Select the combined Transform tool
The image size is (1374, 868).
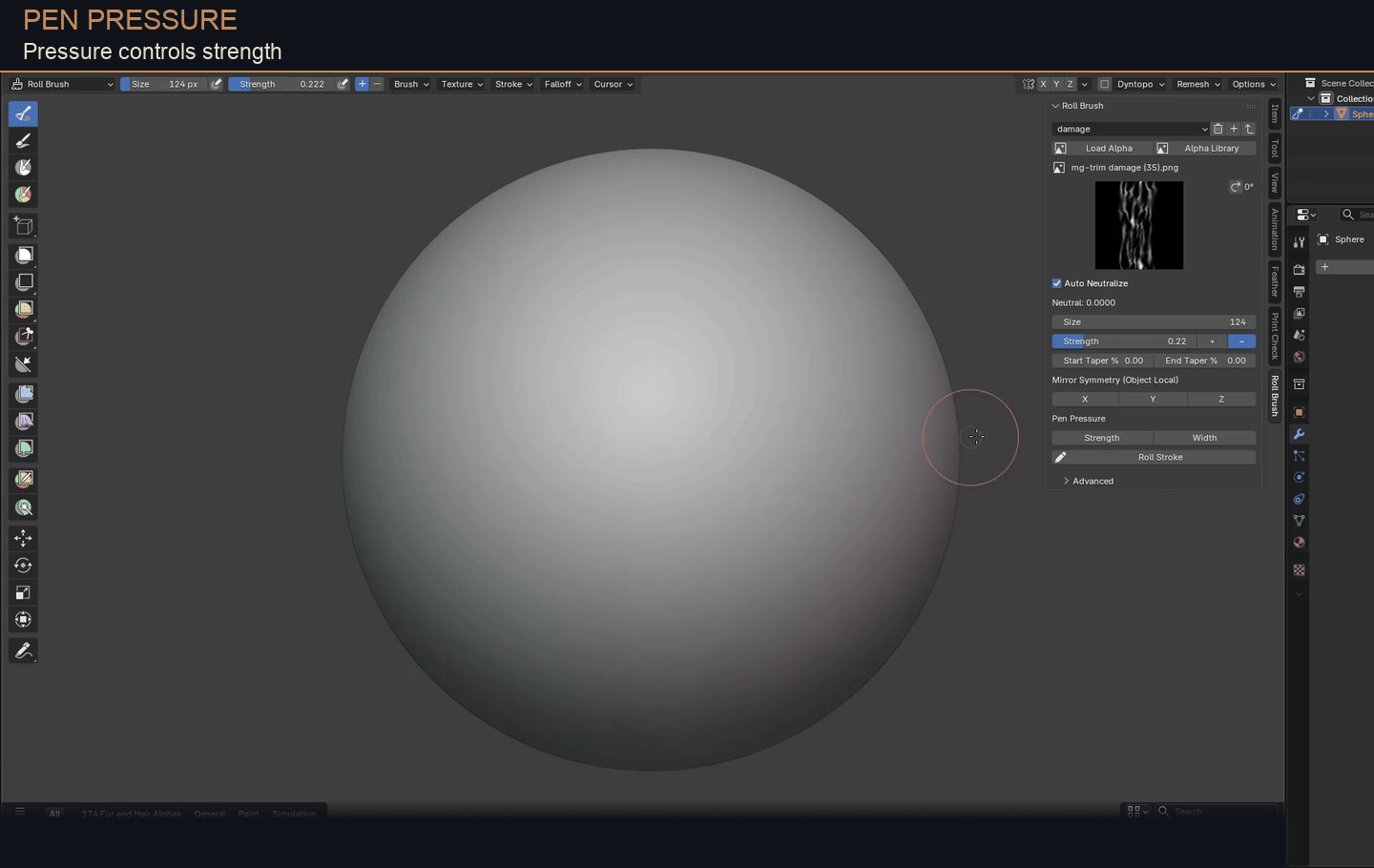point(24,620)
